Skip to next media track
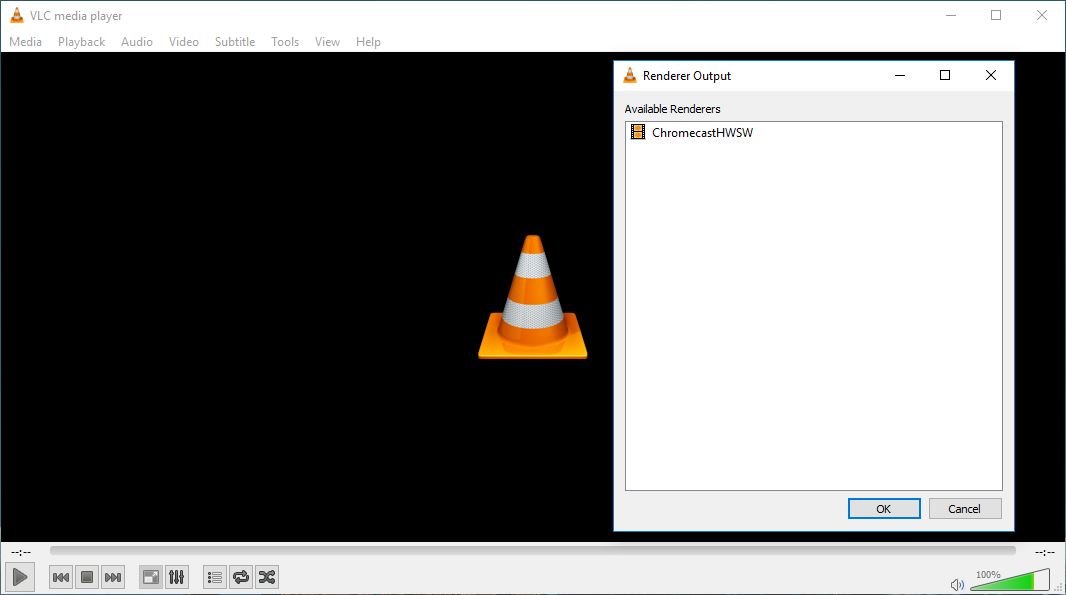 [x=113, y=577]
